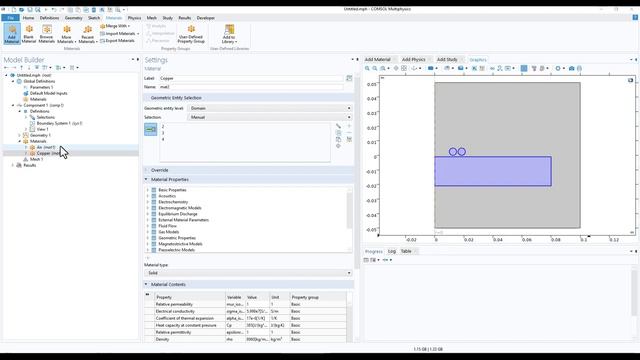This screenshot has width=640, height=360.
Task: Click the Name input field
Action: (x=251, y=87)
